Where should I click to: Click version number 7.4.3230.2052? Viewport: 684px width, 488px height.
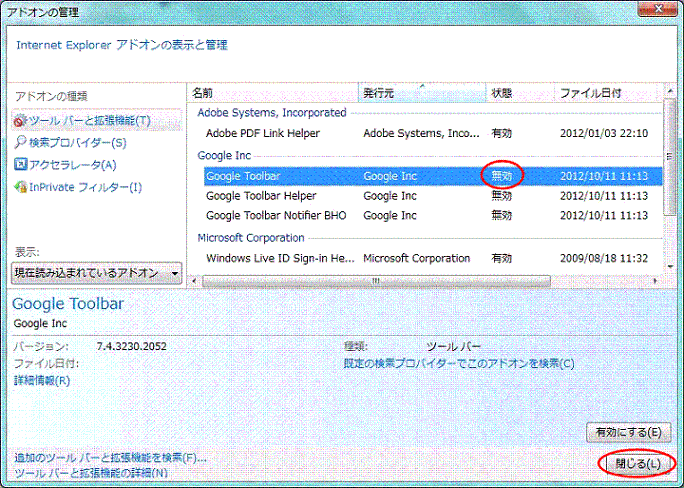pos(131,346)
